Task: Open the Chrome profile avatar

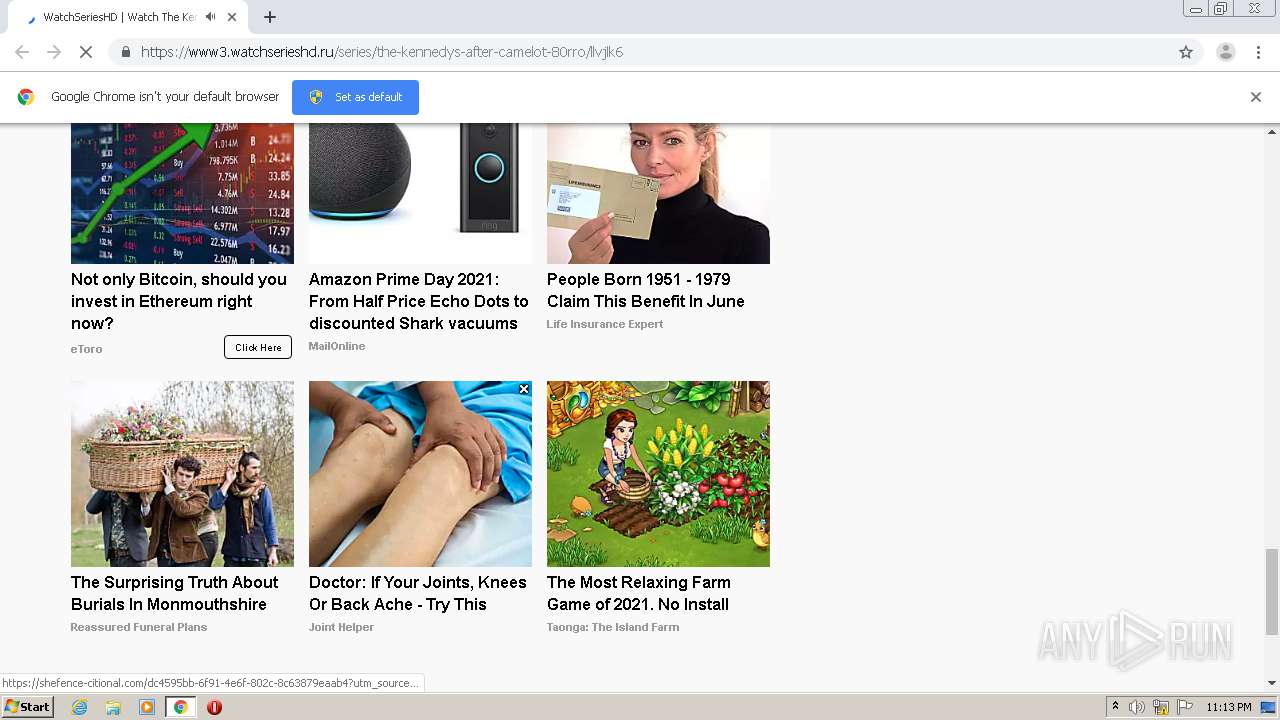Action: click(x=1226, y=52)
